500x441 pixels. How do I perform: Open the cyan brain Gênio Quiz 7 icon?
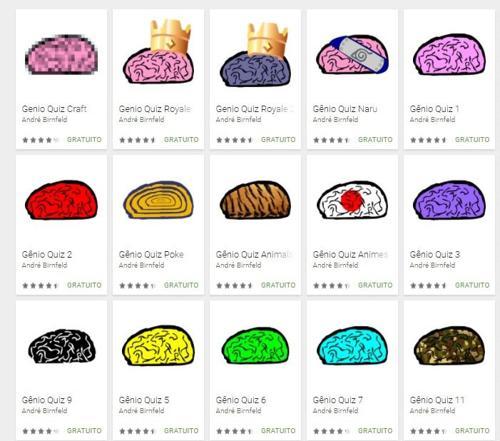(352, 346)
